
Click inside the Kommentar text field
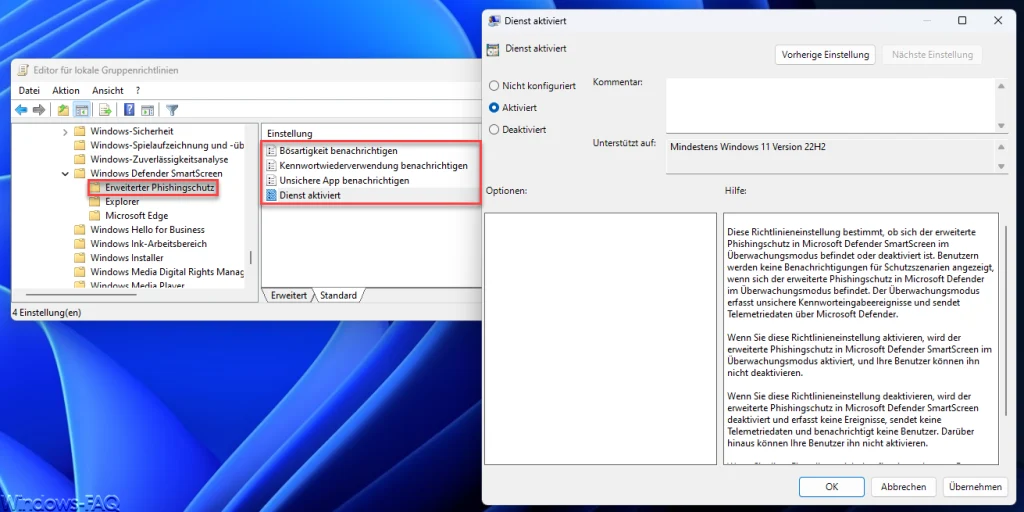(829, 105)
